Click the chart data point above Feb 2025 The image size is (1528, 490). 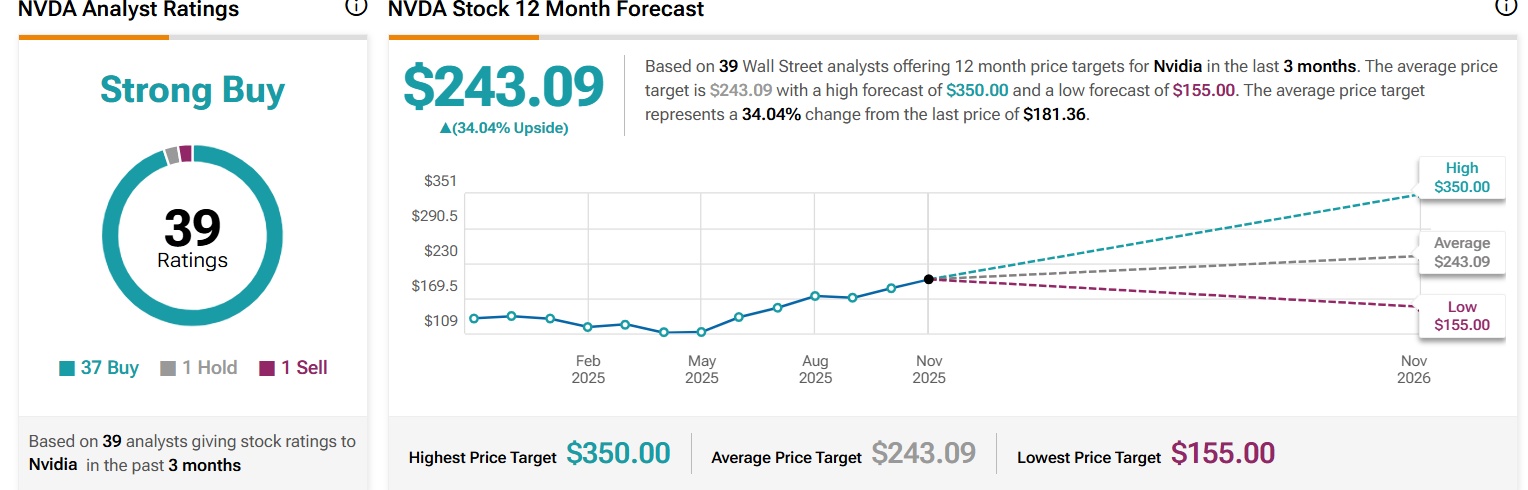[x=588, y=327]
